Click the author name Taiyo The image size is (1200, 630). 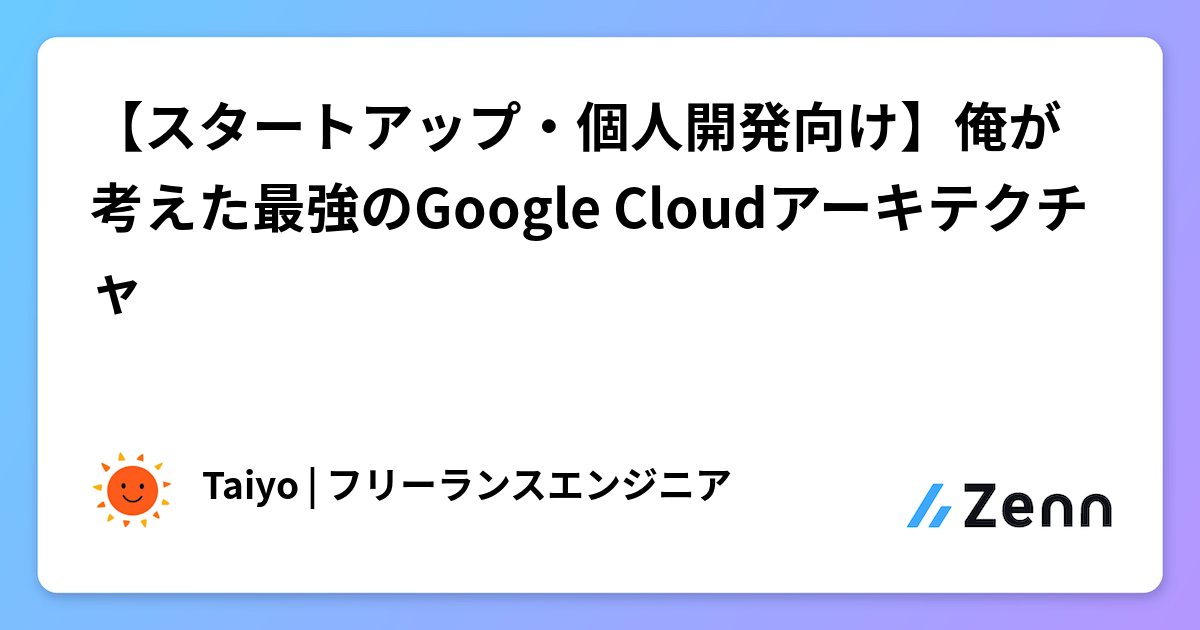click(250, 487)
